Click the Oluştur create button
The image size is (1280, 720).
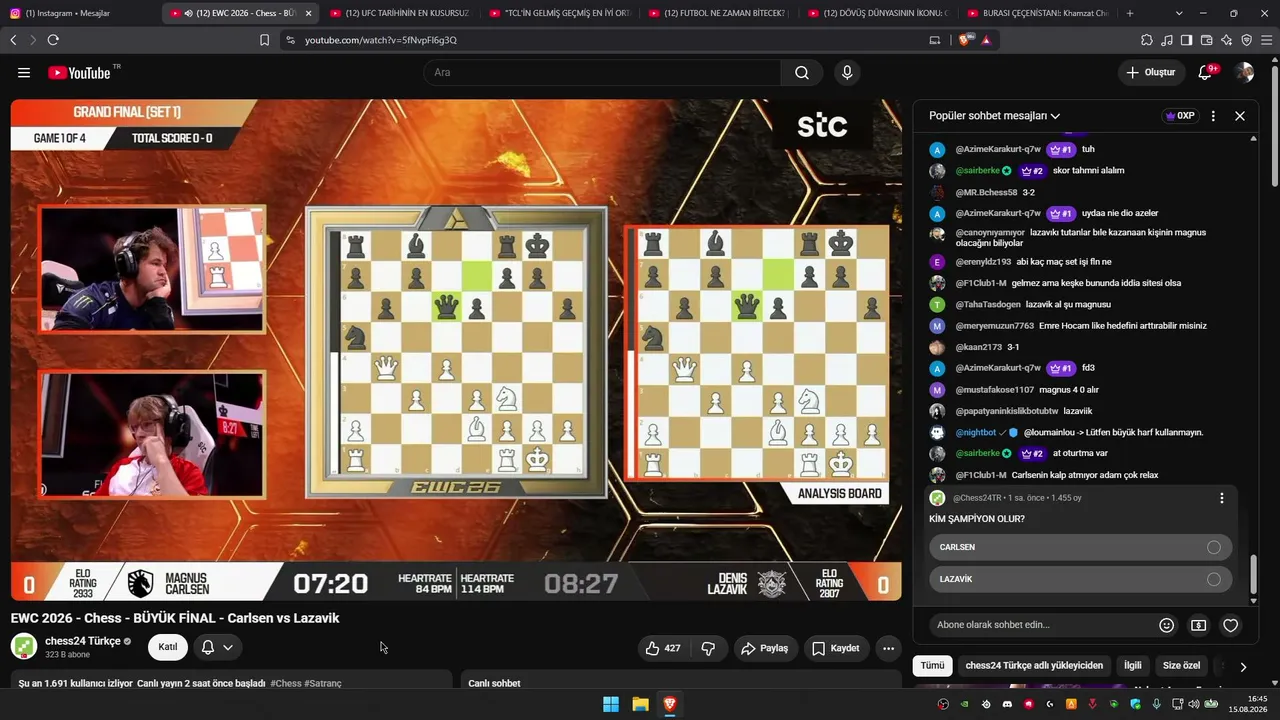tap(1151, 73)
